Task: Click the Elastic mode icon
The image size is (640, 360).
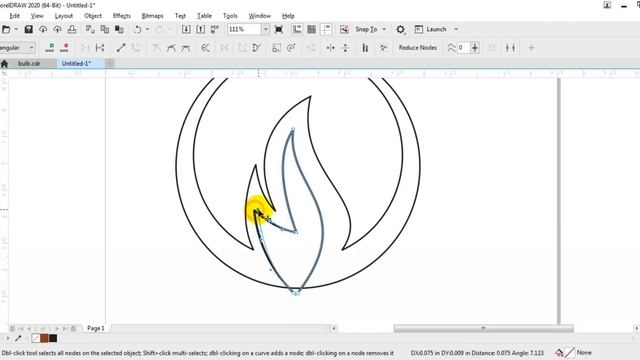Action: (x=365, y=48)
